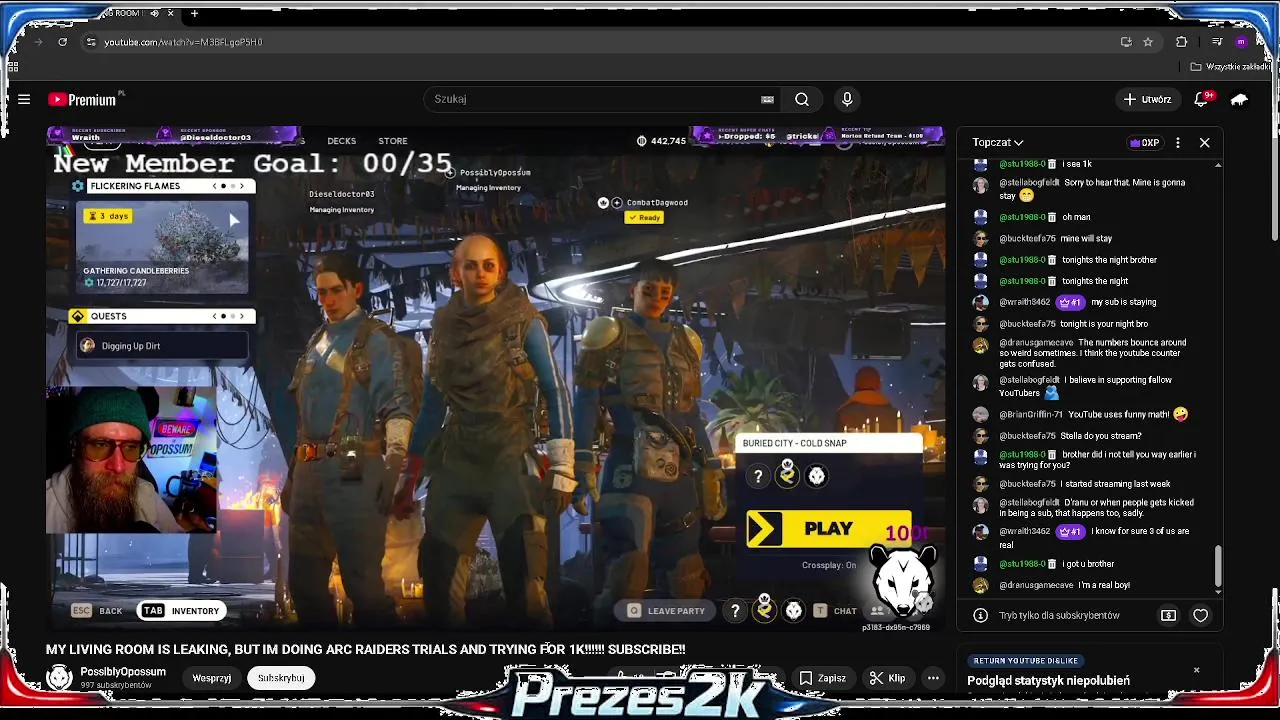1280x720 pixels.
Task: Open PossiblyOpossum channel name link
Action: coord(123,672)
